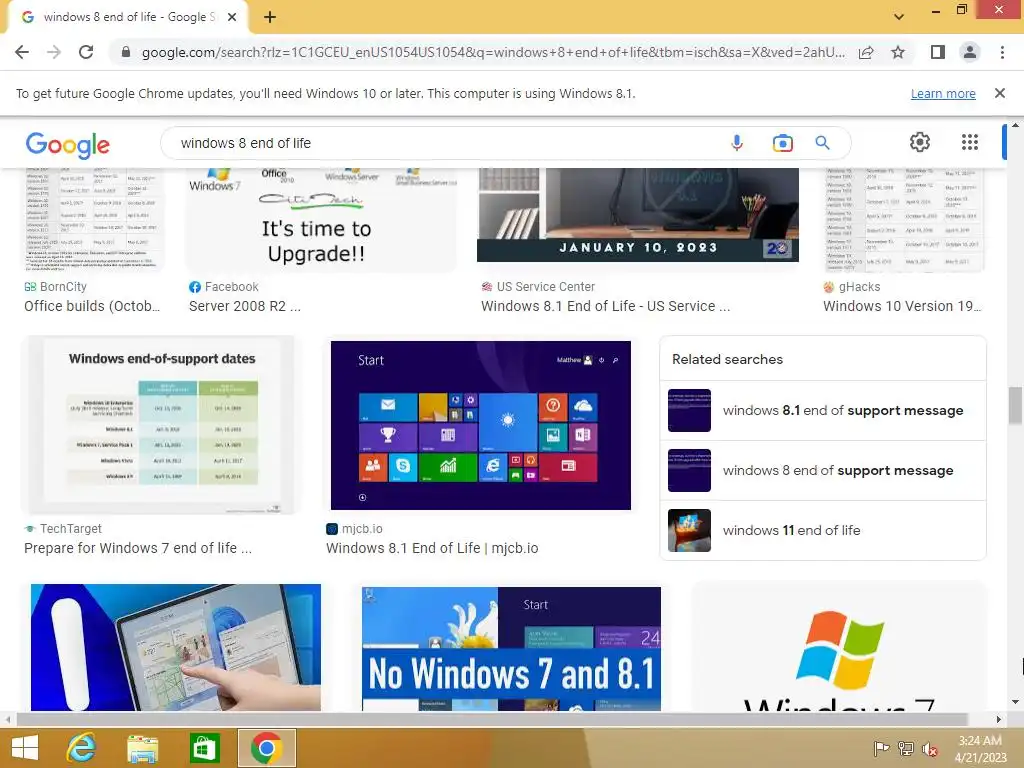Click 'Windows 10 Version 19...' title

click(902, 306)
